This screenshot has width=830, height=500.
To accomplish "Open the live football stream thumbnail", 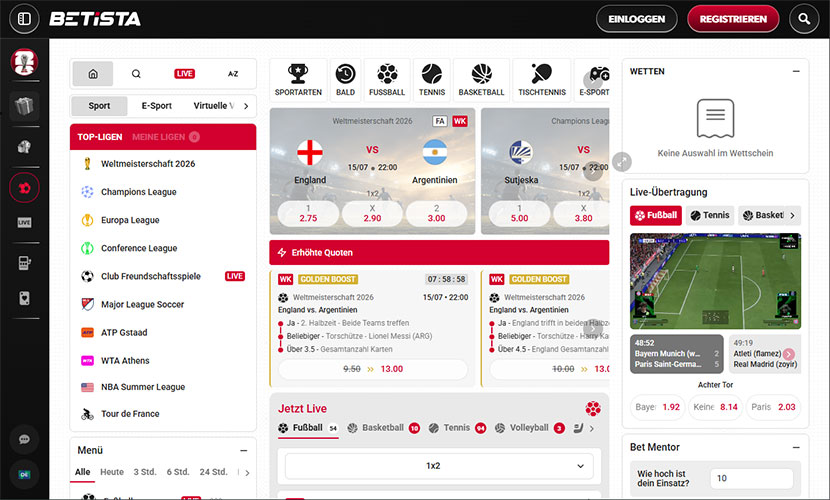I will tap(715, 281).
